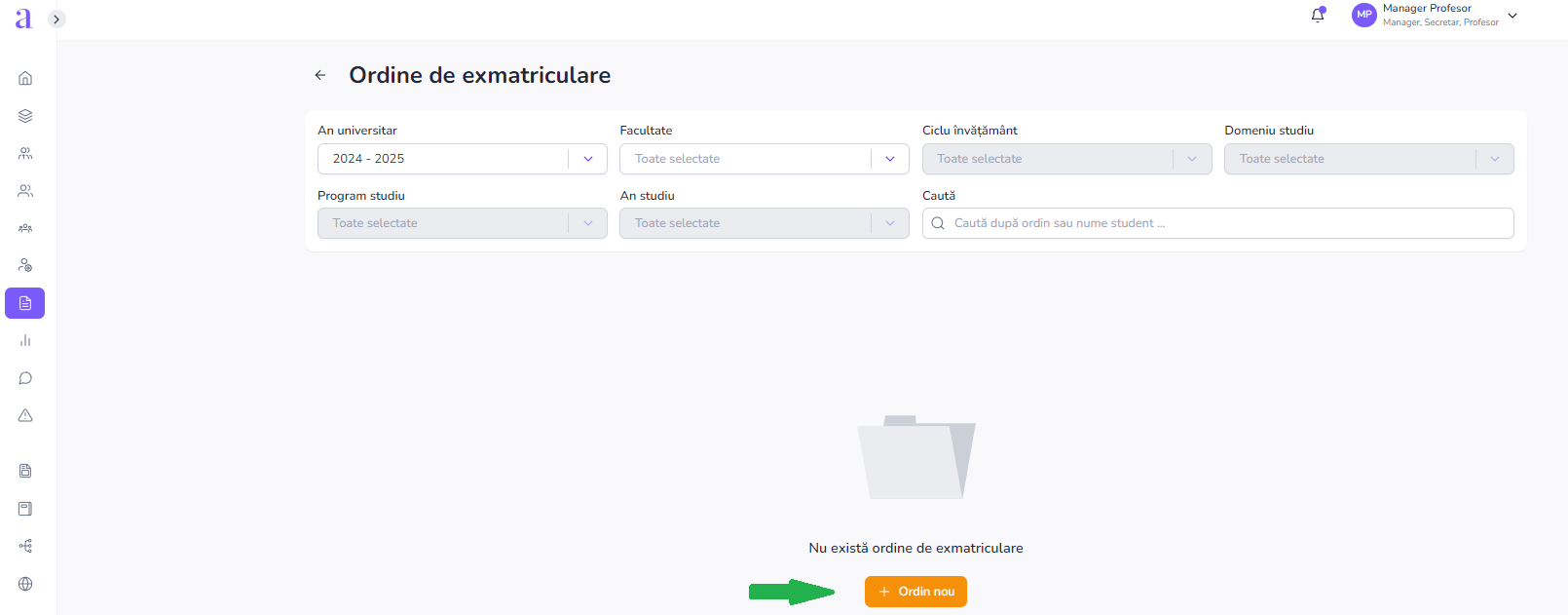
Task: Click the globe icon in sidebar
Action: tap(25, 584)
